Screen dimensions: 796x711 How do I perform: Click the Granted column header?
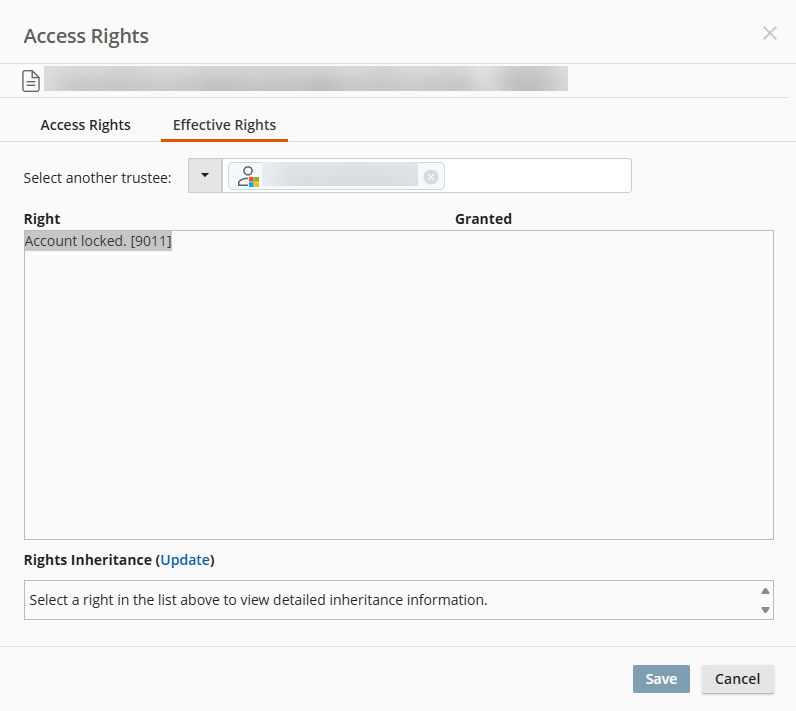point(483,219)
